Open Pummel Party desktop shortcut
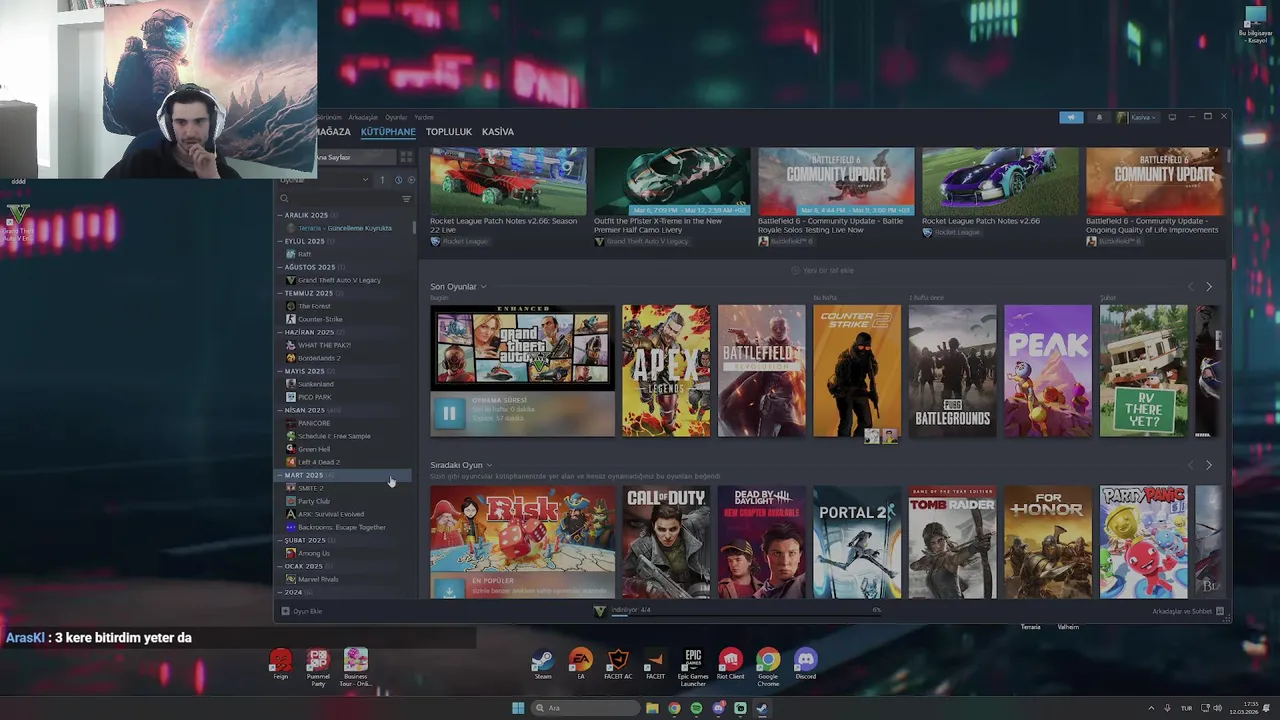 pyautogui.click(x=318, y=667)
